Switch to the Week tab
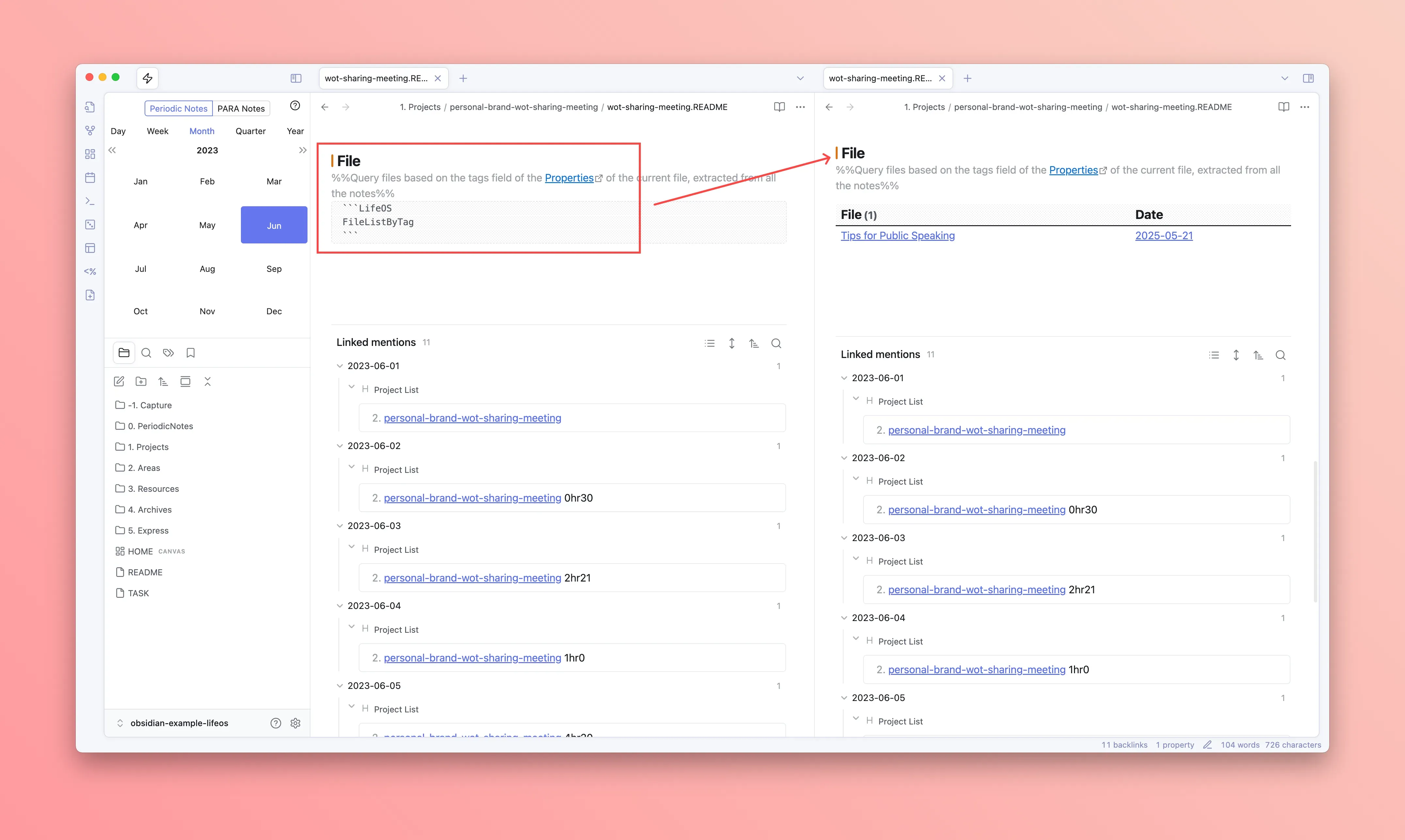This screenshot has height=840, width=1405. click(x=157, y=131)
